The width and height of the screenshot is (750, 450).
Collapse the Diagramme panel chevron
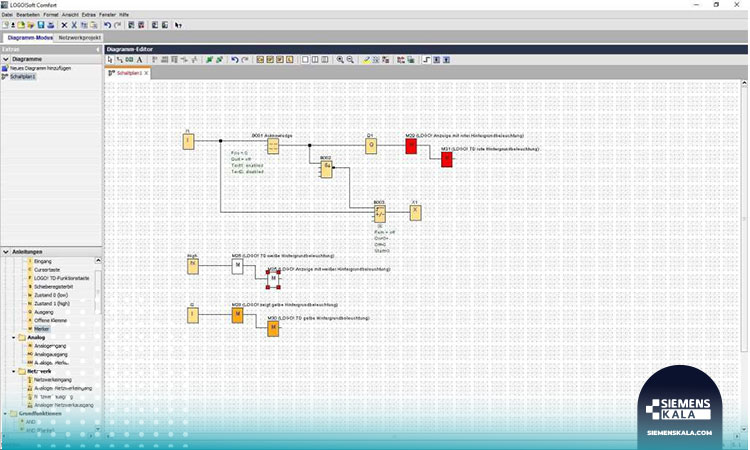6,59
